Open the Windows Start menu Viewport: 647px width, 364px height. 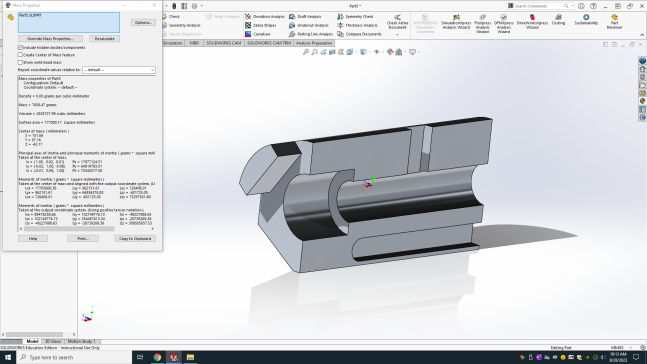coord(8,357)
